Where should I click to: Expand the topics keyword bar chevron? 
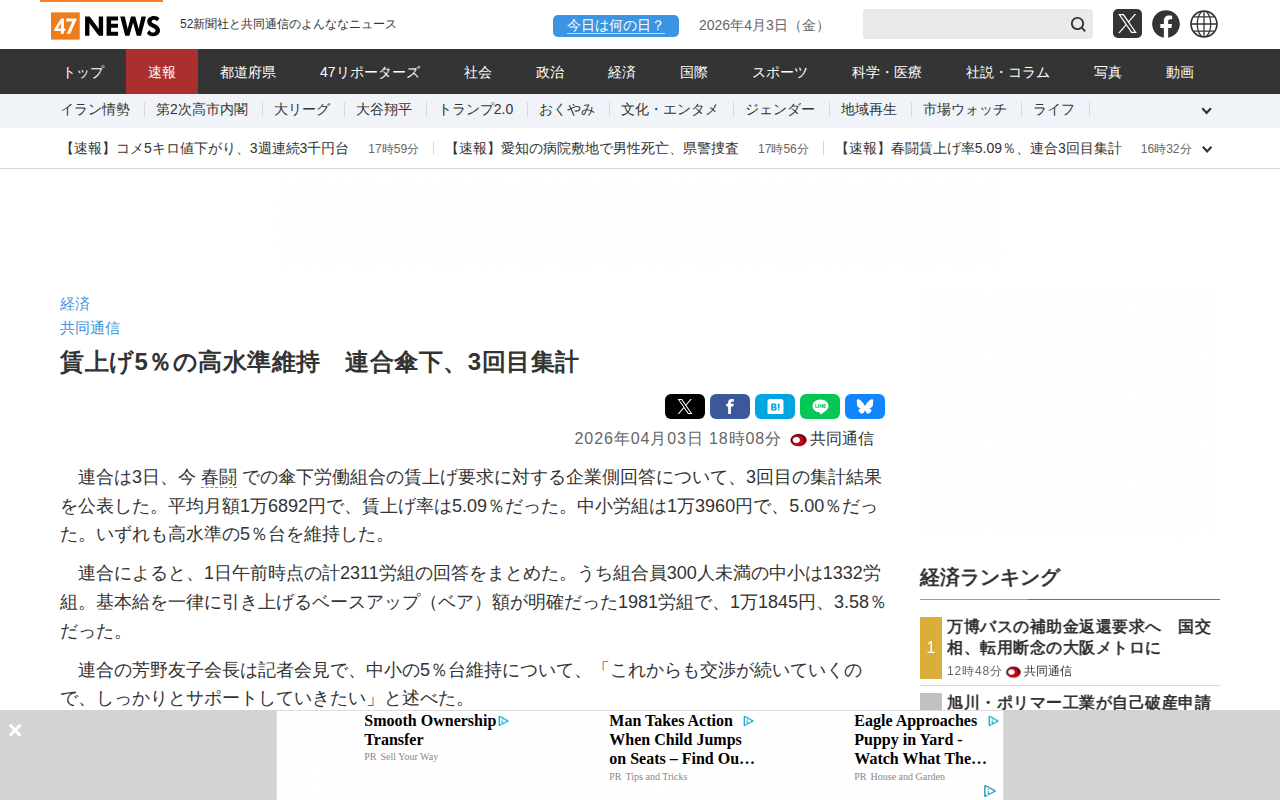(1207, 111)
